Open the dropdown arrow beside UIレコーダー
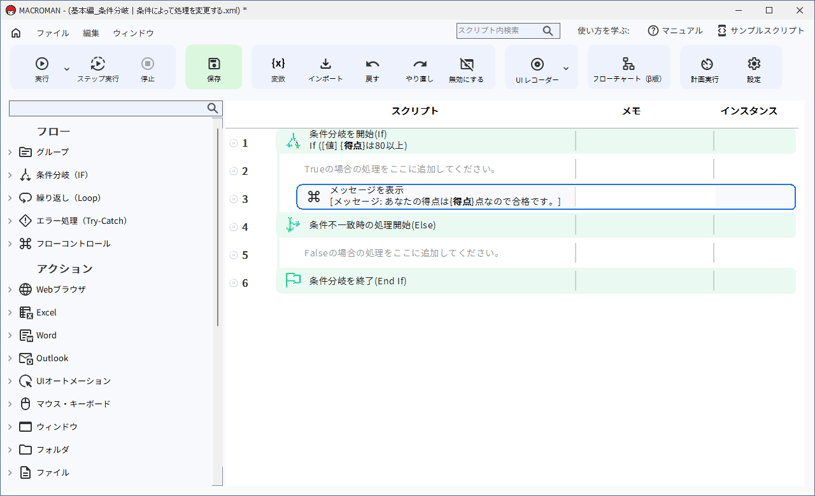 tap(566, 69)
